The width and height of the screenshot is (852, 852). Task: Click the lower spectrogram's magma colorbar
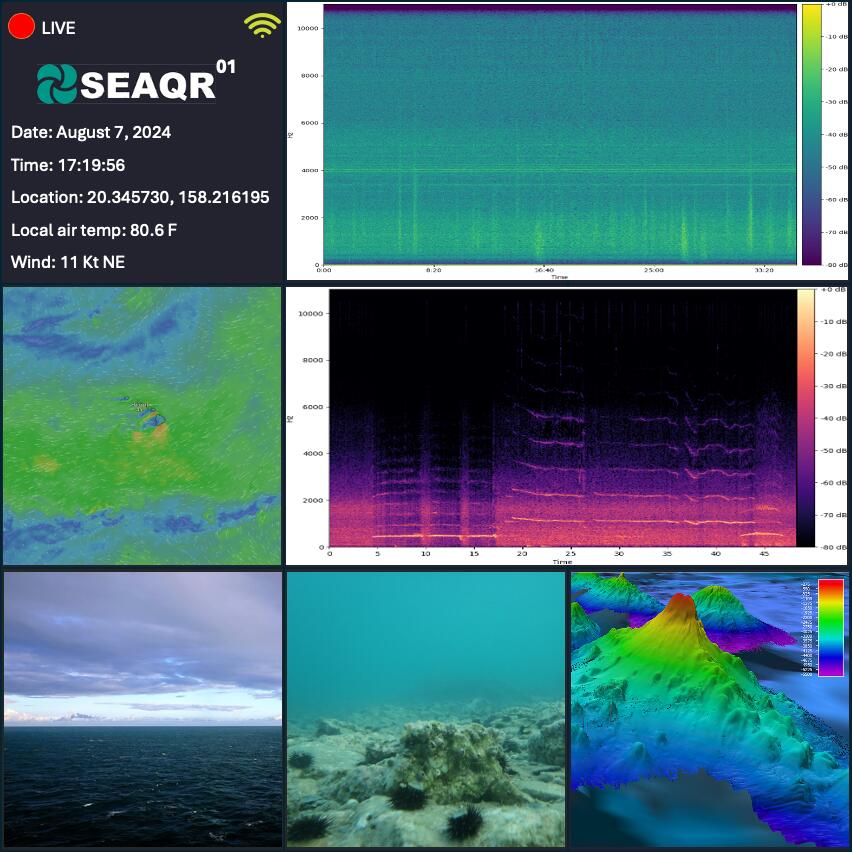[806, 418]
